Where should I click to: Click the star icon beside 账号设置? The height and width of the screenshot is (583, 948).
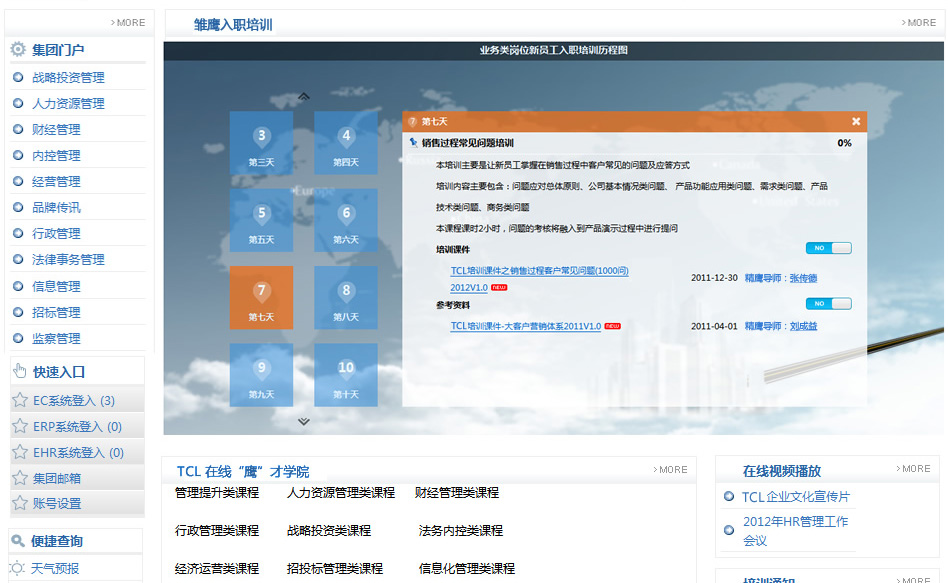coord(20,503)
